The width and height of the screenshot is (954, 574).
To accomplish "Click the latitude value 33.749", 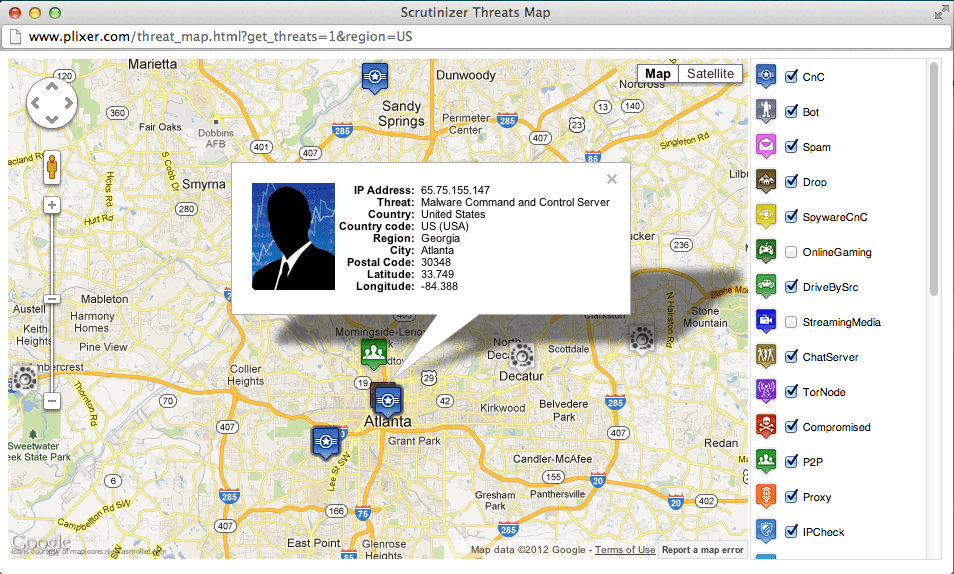I will click(437, 275).
